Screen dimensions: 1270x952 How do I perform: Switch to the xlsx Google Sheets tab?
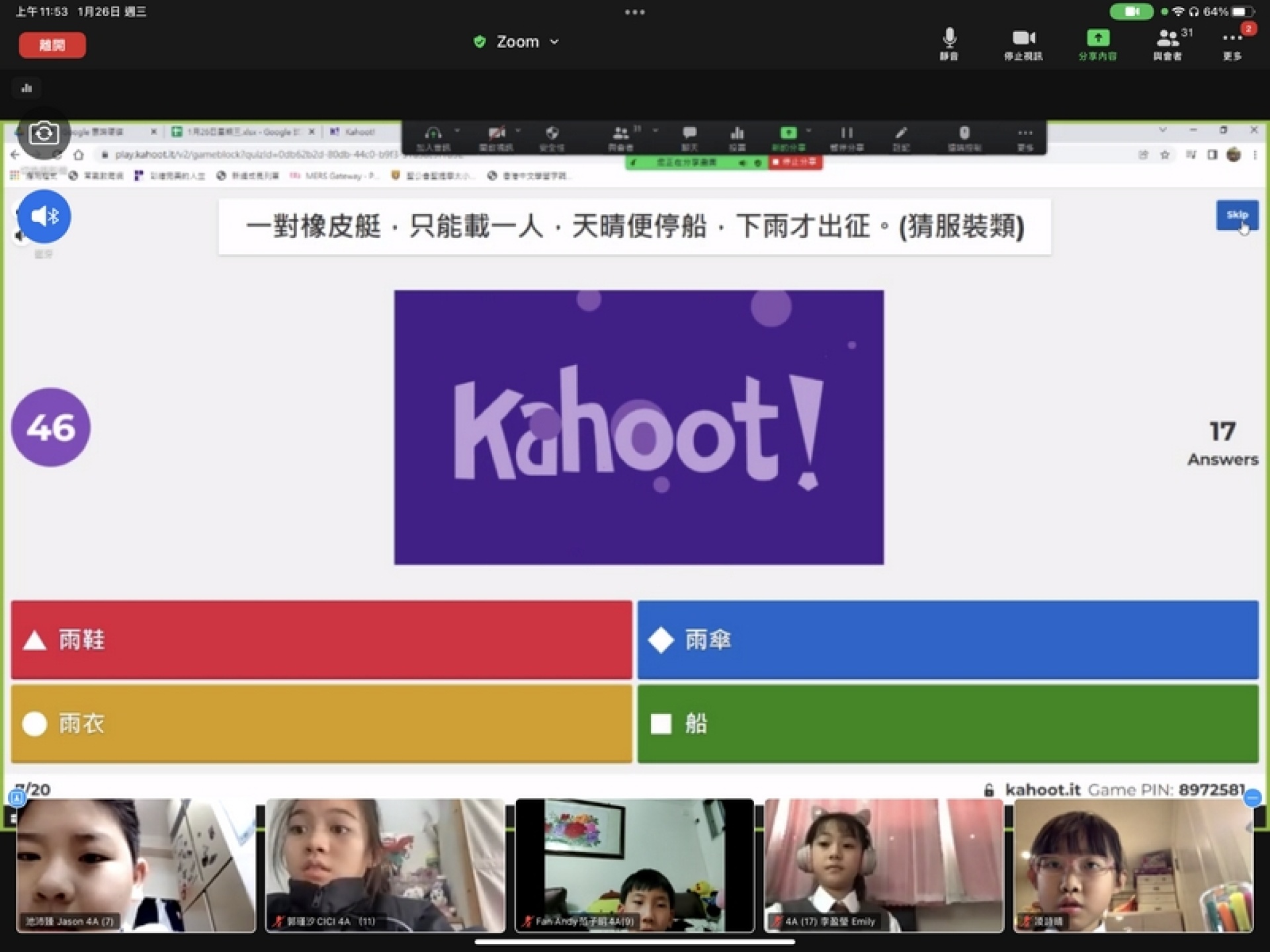pyautogui.click(x=243, y=132)
